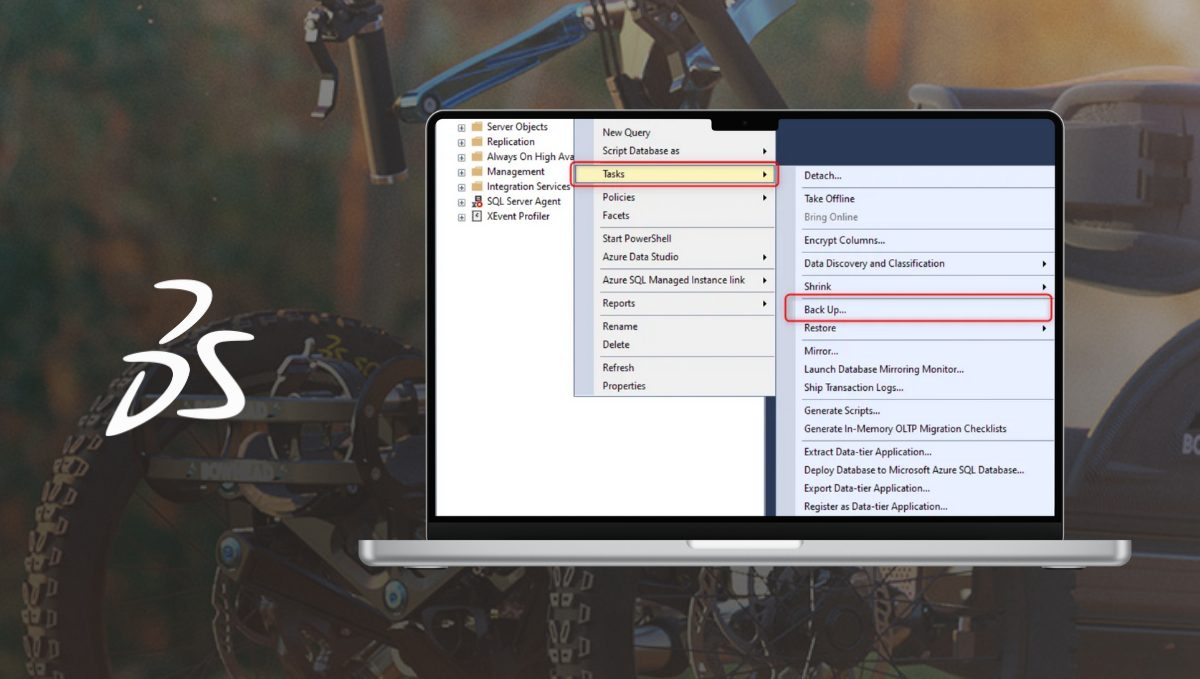Select the XEvent Profiler label
The height and width of the screenshot is (679, 1200).
(518, 217)
